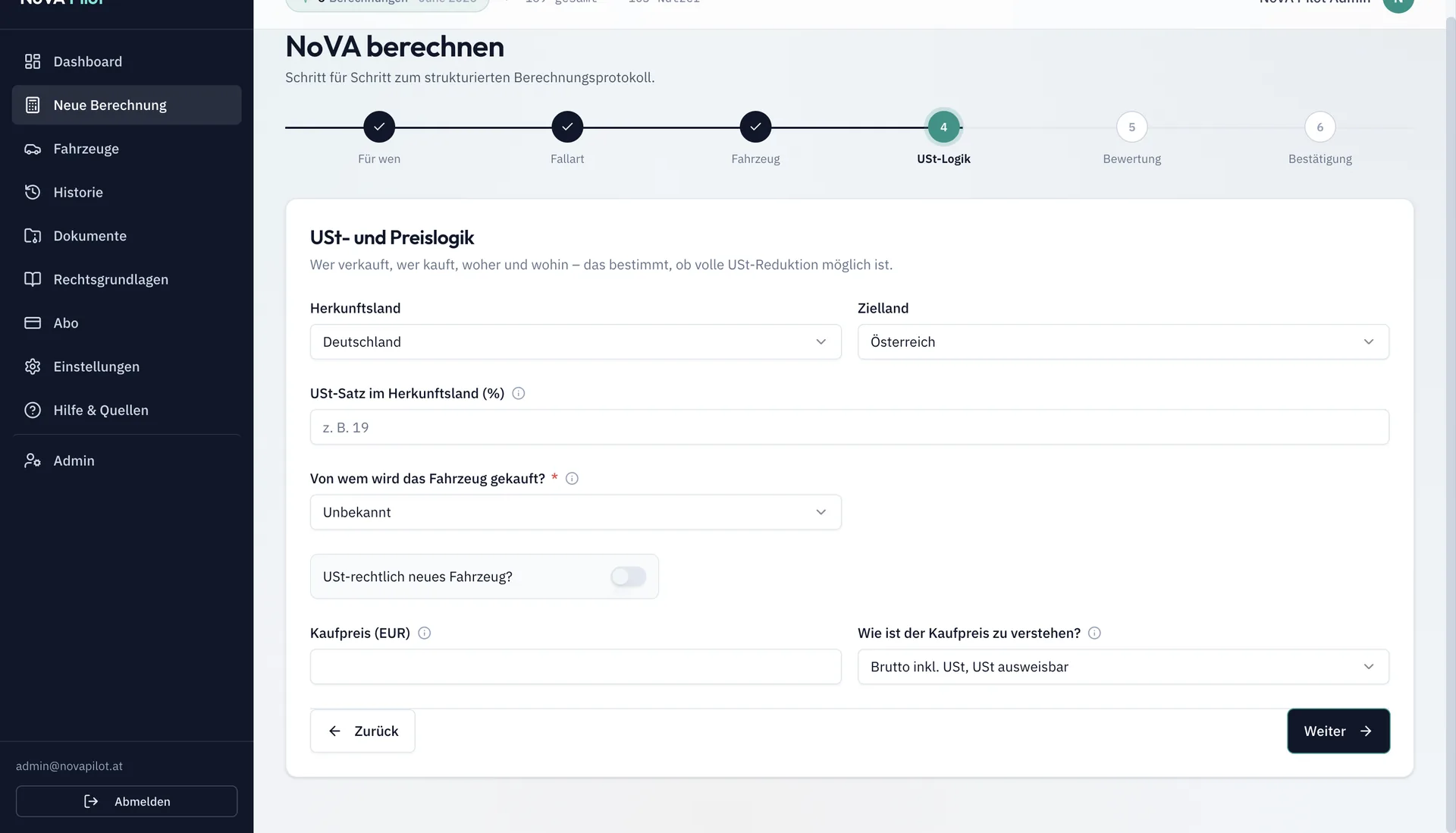Viewport: 1456px width, 833px height.
Task: Click the Rechtsgrundlagen book icon
Action: [33, 279]
